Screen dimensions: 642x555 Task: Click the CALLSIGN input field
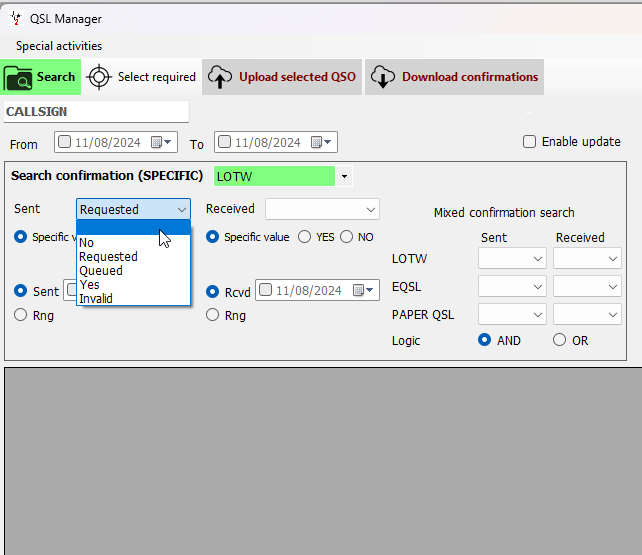[96, 112]
